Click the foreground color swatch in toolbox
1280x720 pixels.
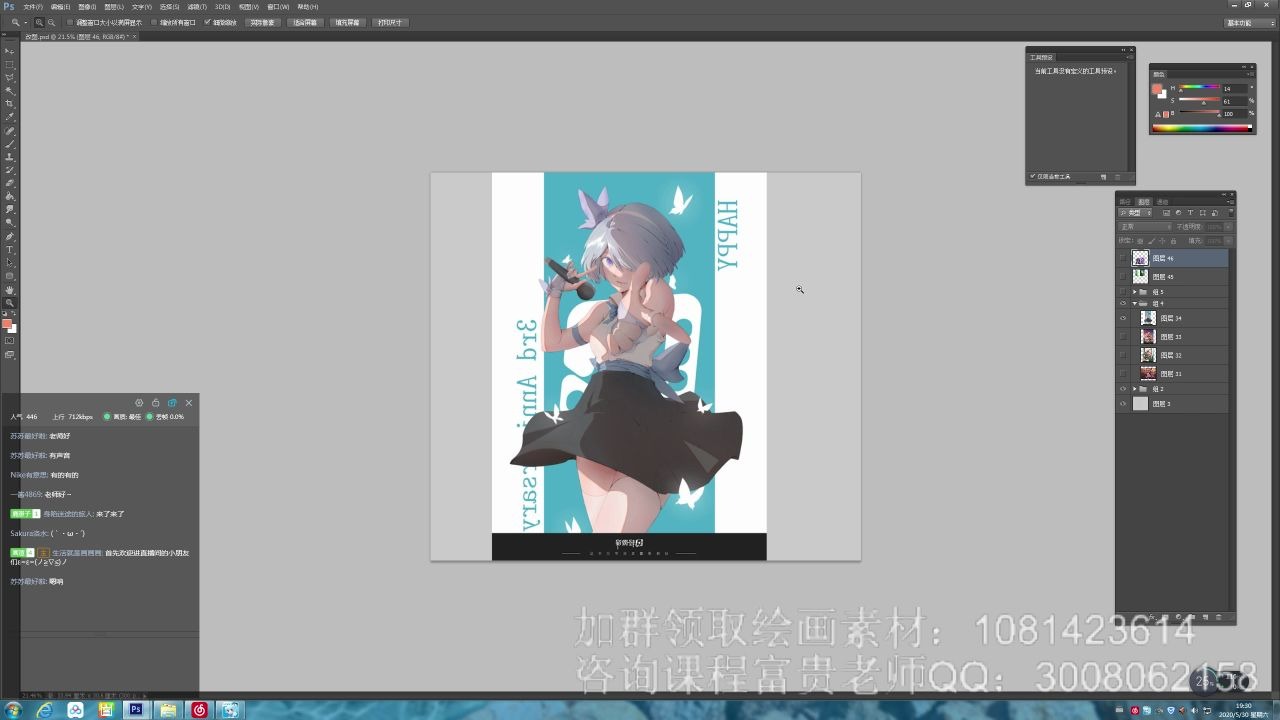click(7, 322)
